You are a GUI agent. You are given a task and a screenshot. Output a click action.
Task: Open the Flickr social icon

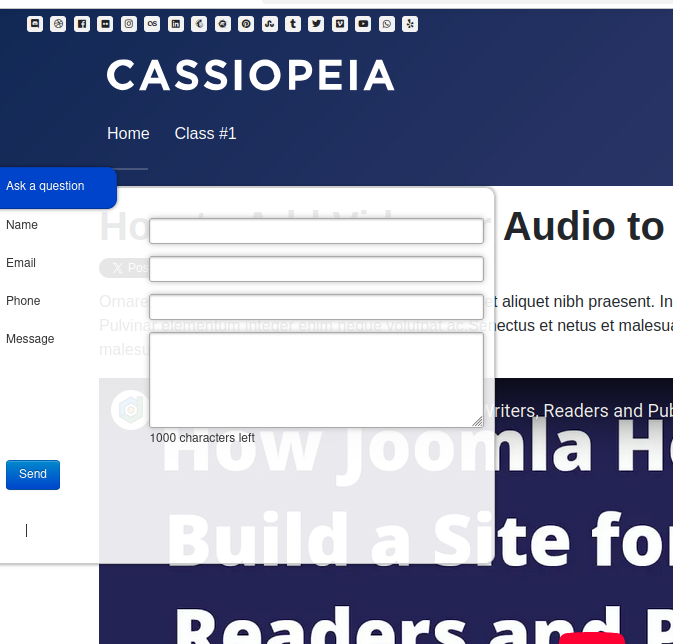point(105,24)
